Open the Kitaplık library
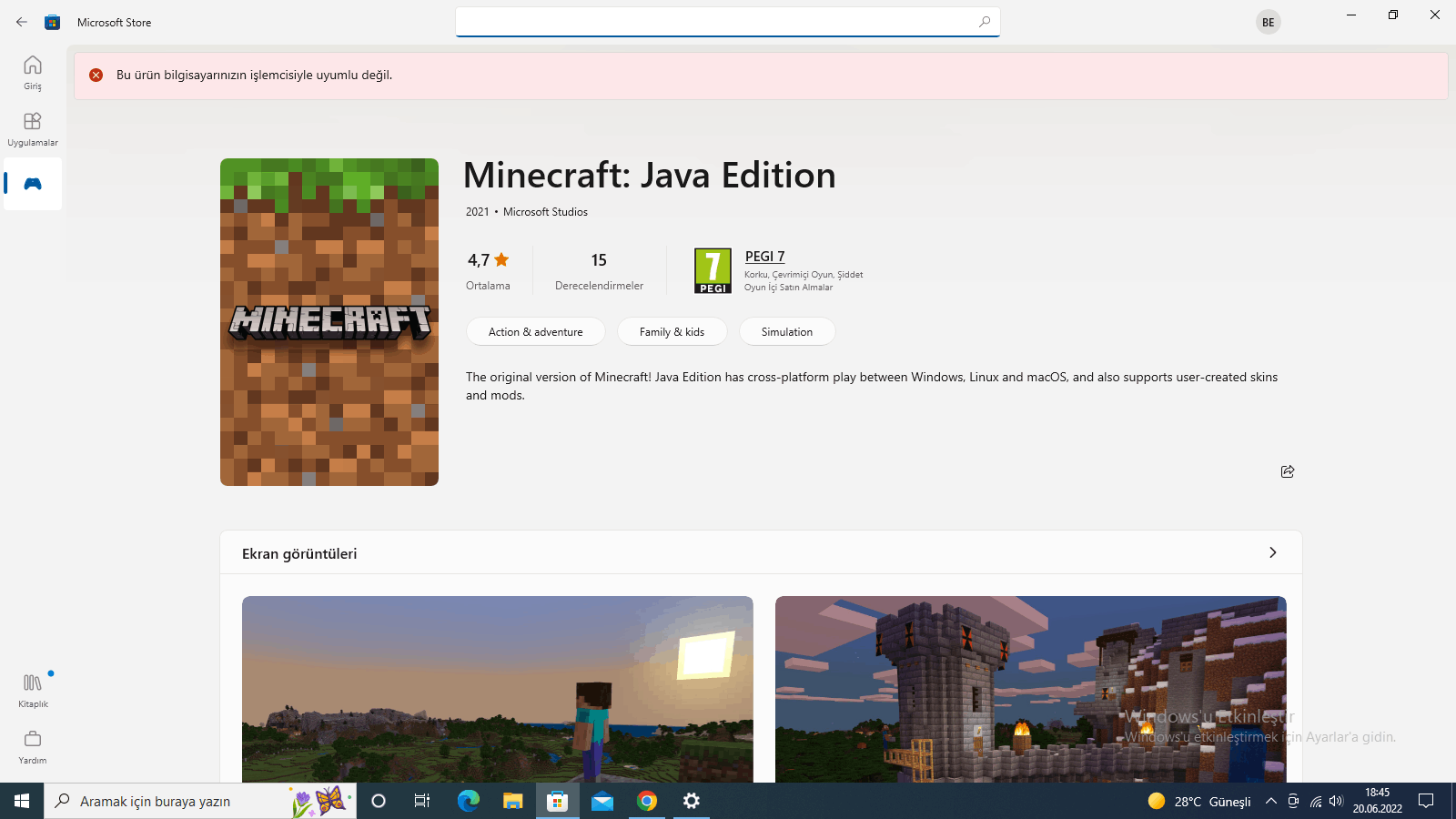Screen dimensions: 1456x819 point(33,690)
